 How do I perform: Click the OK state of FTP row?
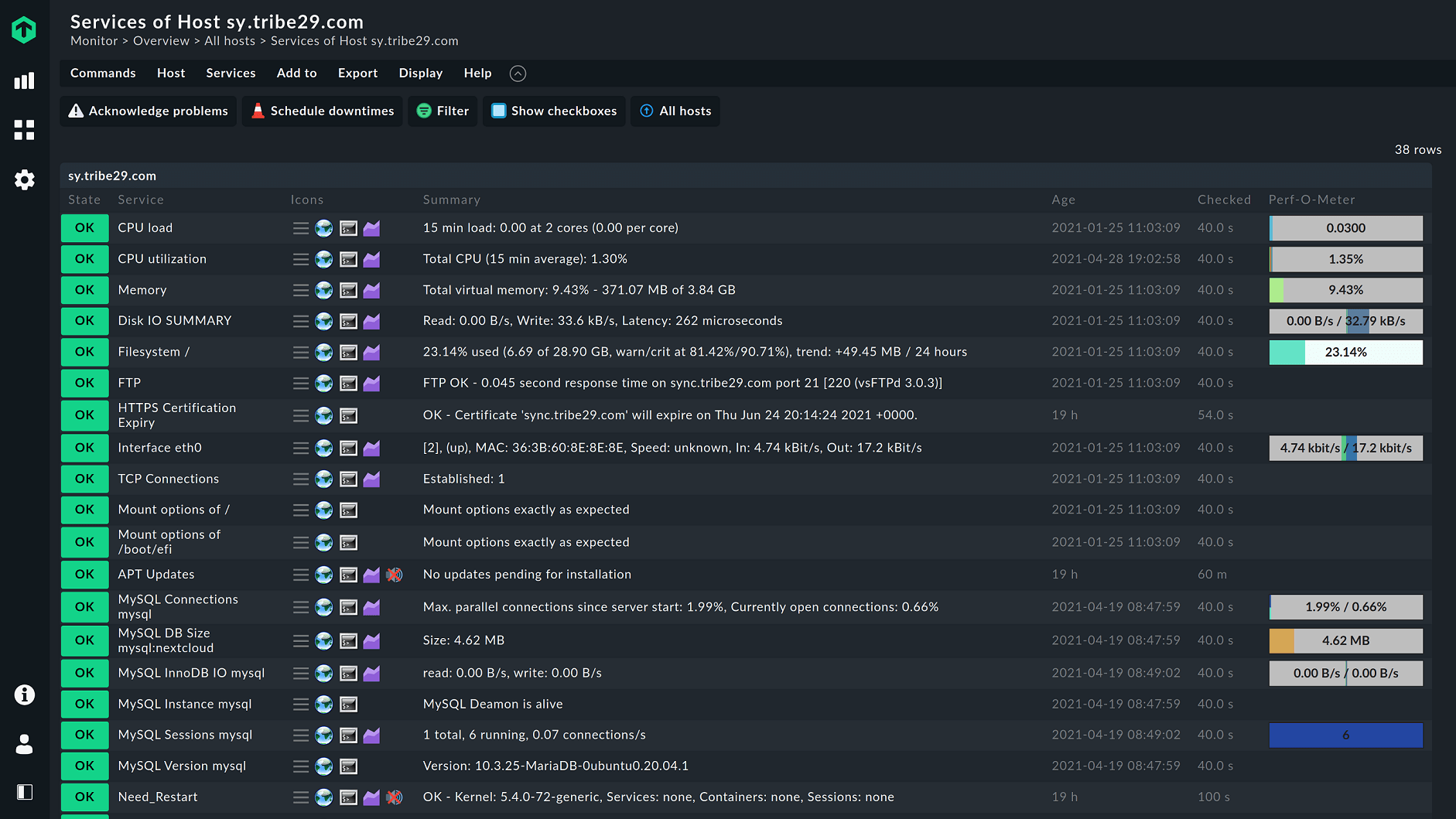85,383
